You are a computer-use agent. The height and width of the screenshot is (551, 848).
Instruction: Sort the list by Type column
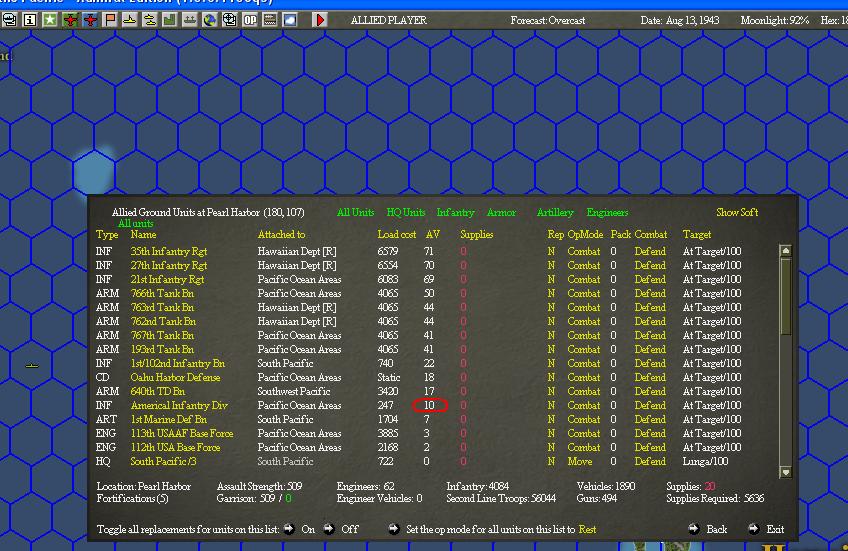[x=107, y=235]
